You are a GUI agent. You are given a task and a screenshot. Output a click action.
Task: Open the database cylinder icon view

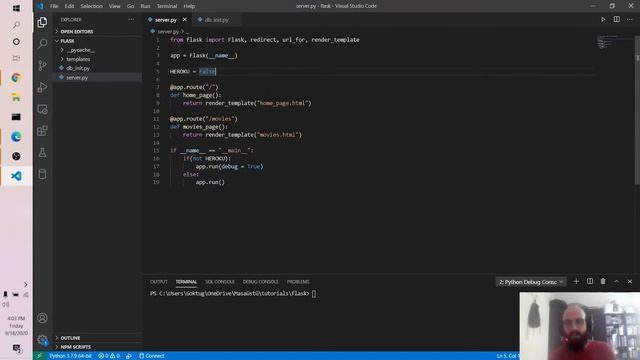[42, 174]
